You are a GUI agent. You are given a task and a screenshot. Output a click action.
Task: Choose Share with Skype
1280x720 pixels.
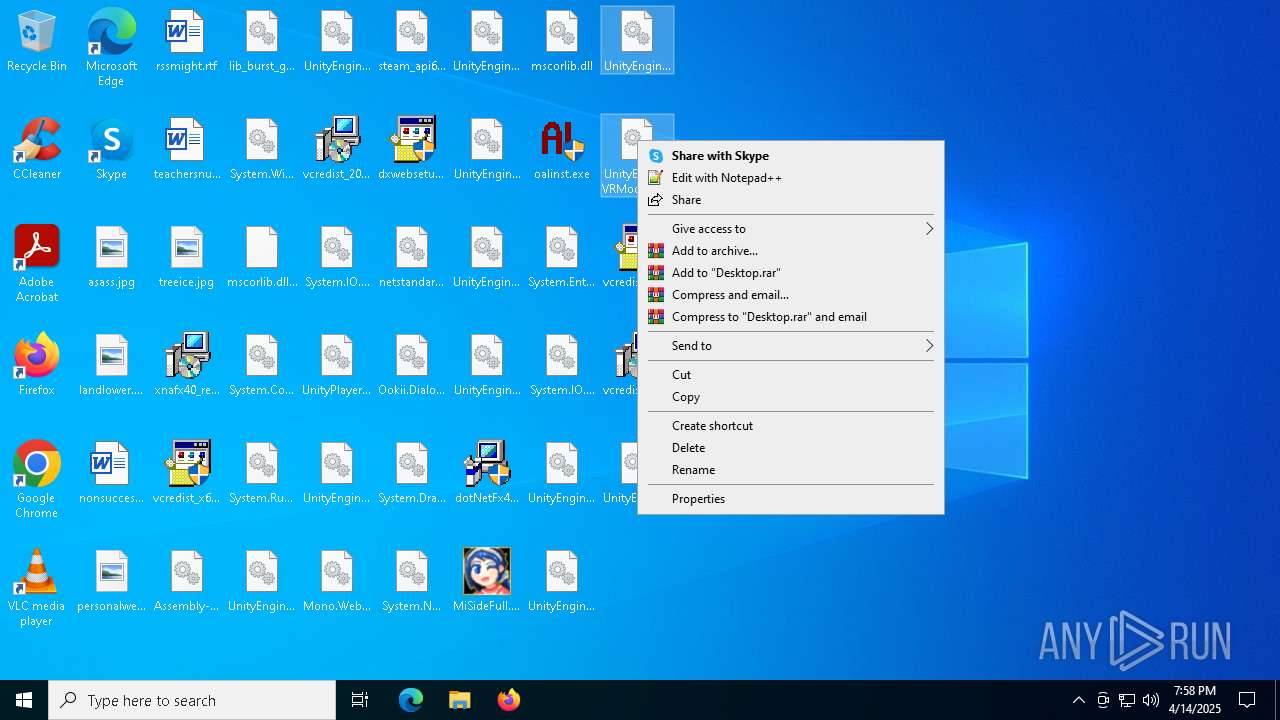point(790,156)
